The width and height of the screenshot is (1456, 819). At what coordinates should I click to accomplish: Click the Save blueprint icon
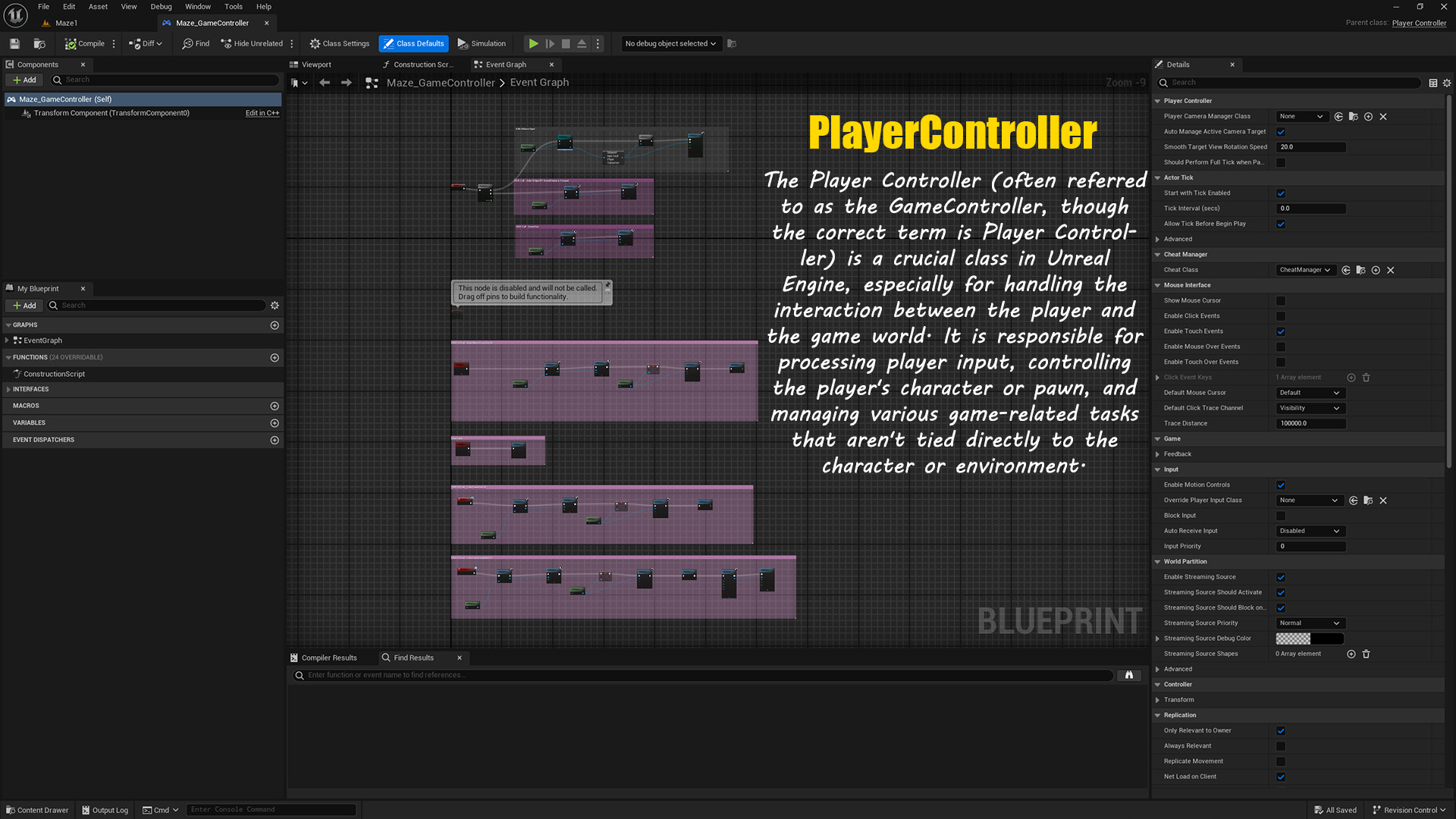click(14, 44)
